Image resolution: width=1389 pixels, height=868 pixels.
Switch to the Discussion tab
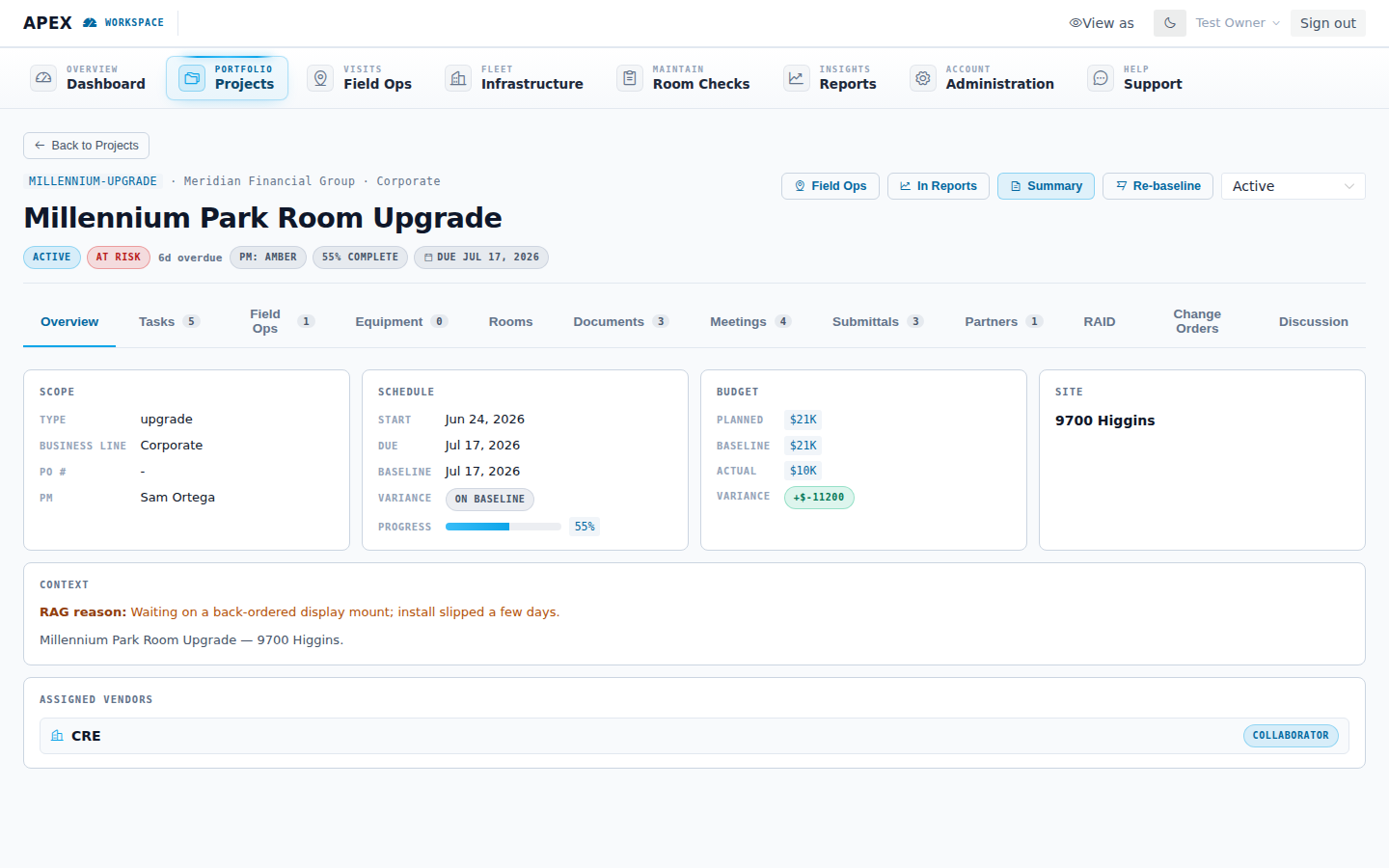tap(1314, 322)
